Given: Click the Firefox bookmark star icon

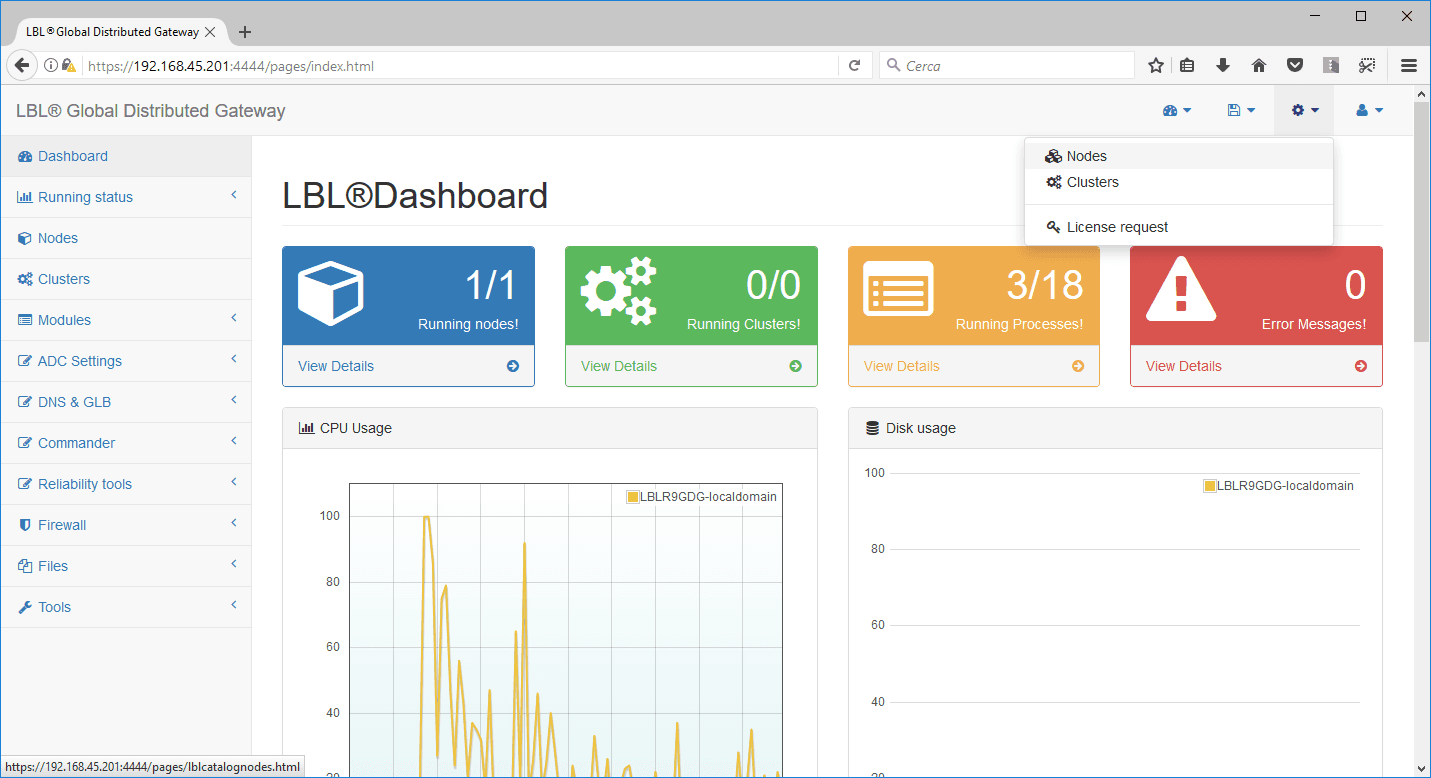Looking at the screenshot, I should click(1156, 66).
